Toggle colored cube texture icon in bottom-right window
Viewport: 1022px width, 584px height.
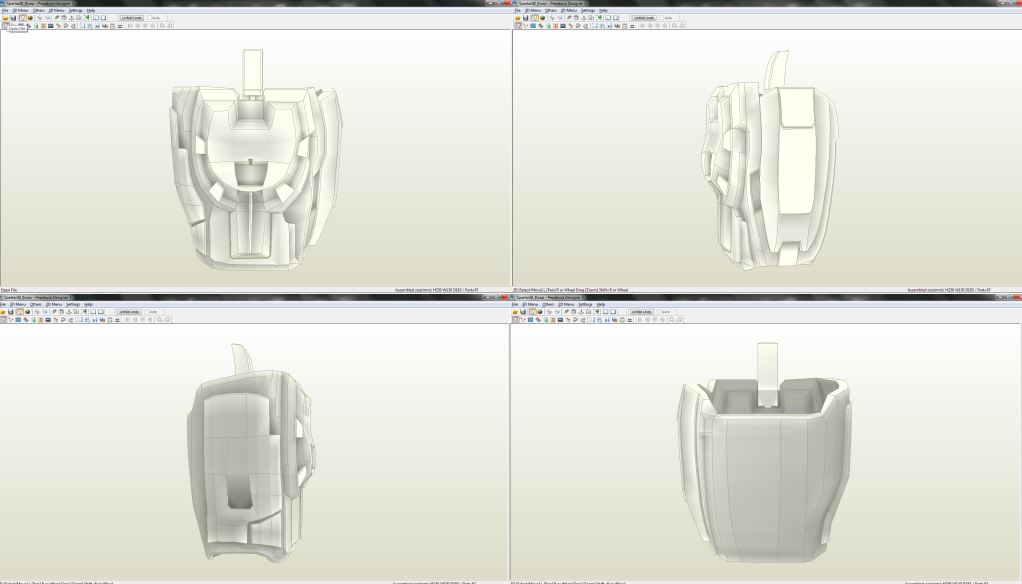[540, 312]
